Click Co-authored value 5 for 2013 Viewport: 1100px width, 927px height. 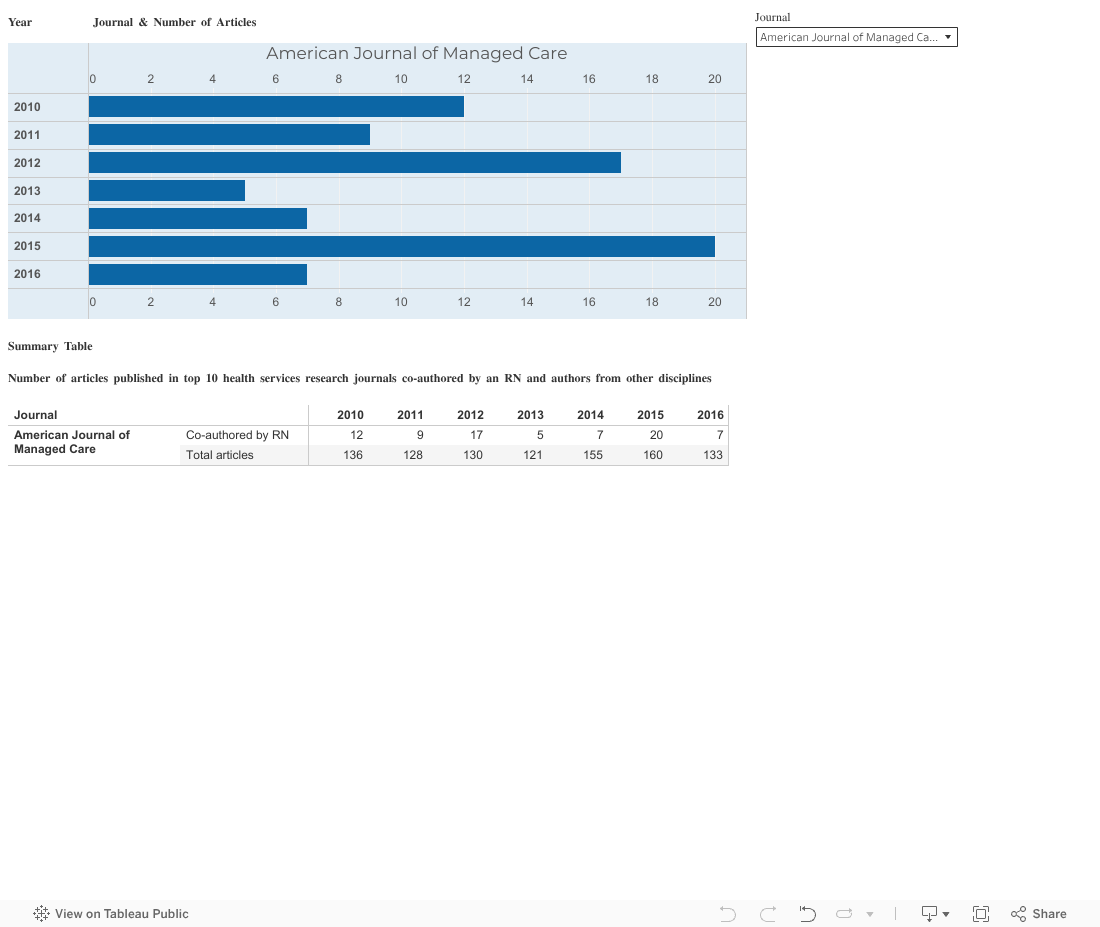click(x=540, y=435)
